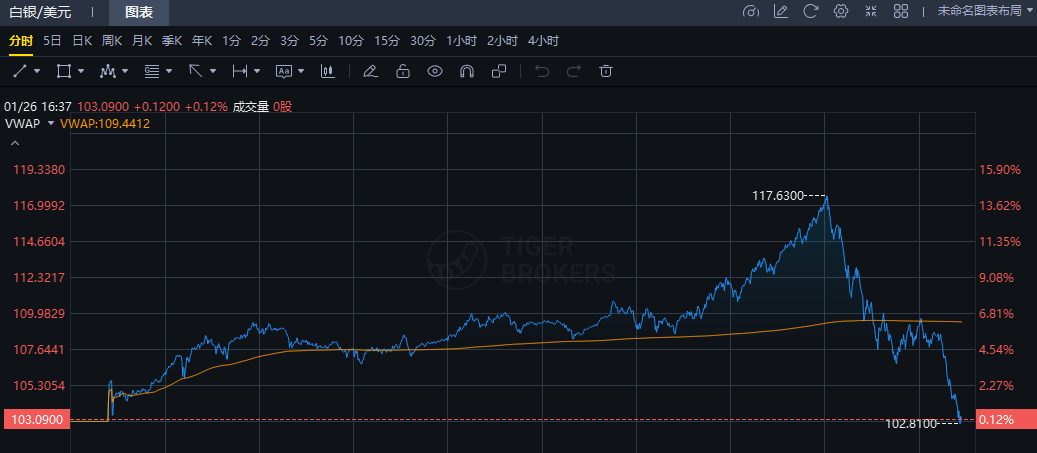This screenshot has width=1037, height=453.
Task: Click the 图表 chart button
Action: [139, 12]
